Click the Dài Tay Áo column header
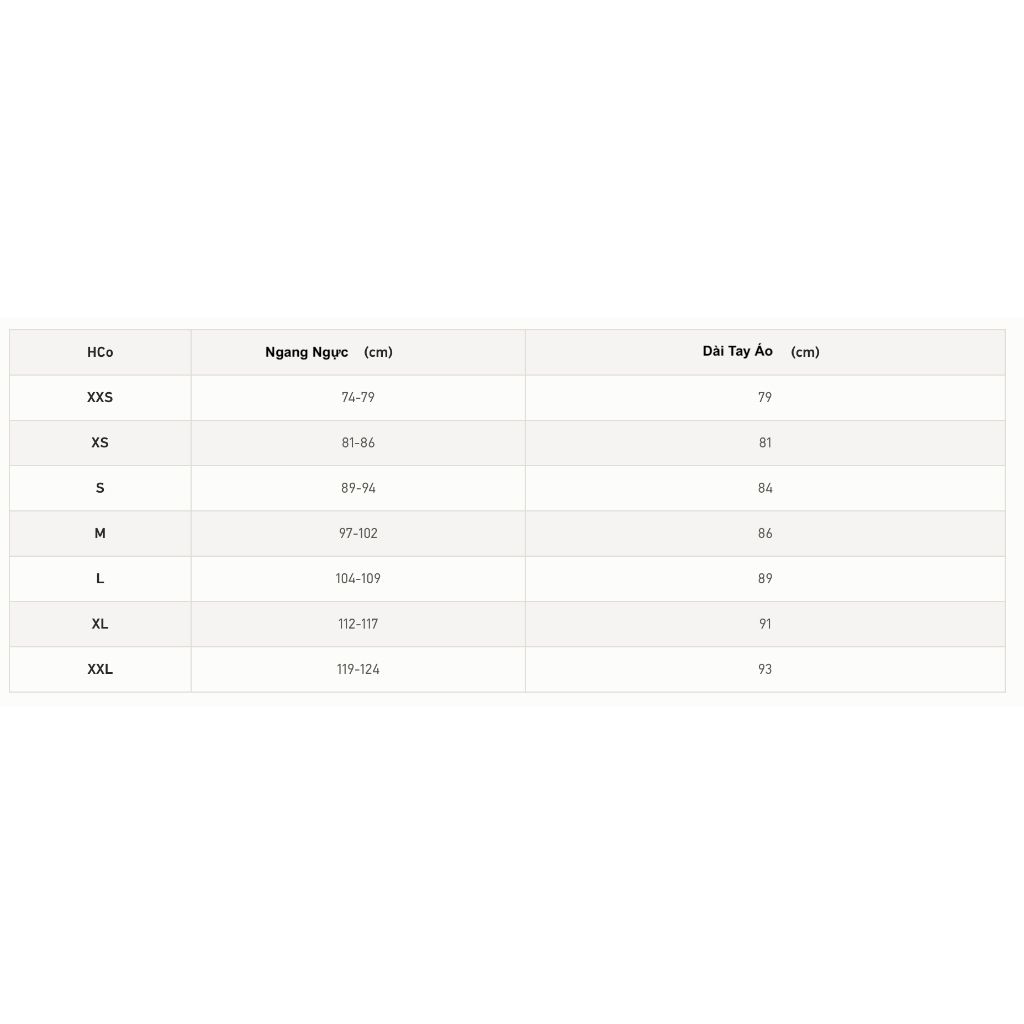Viewport: 1024px width, 1024px height. (761, 351)
